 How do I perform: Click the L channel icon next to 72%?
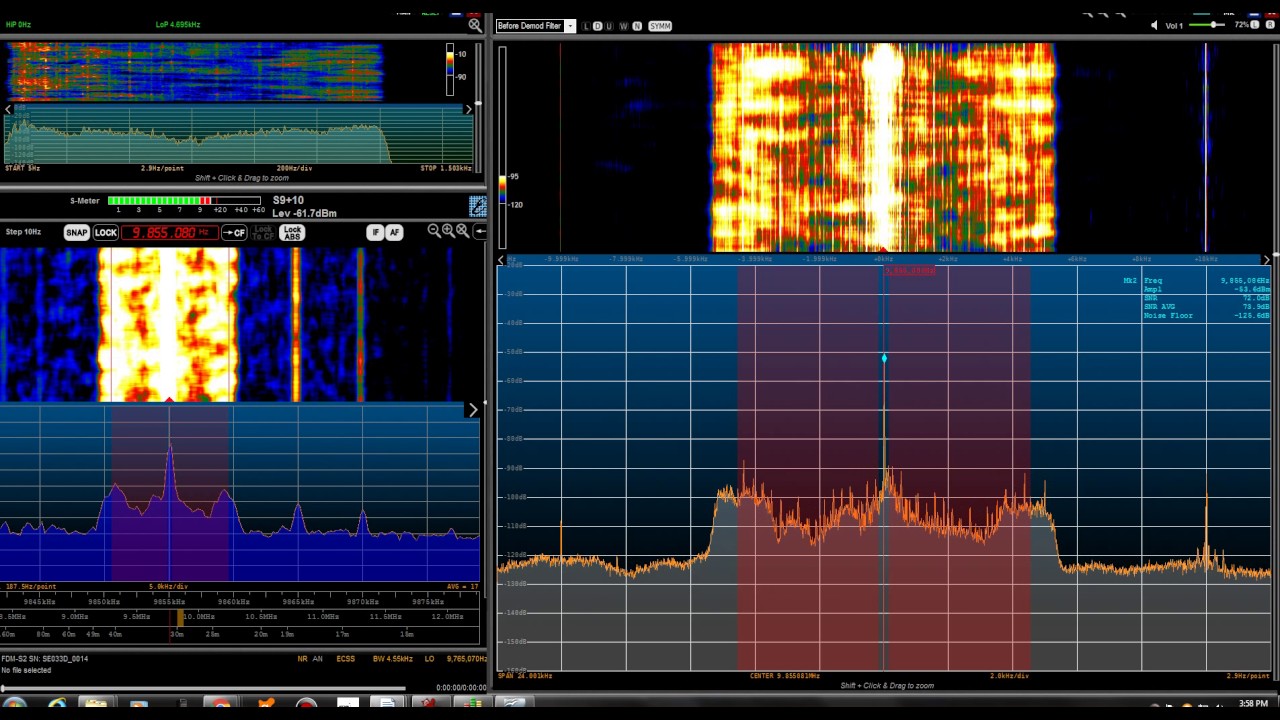tap(1254, 25)
